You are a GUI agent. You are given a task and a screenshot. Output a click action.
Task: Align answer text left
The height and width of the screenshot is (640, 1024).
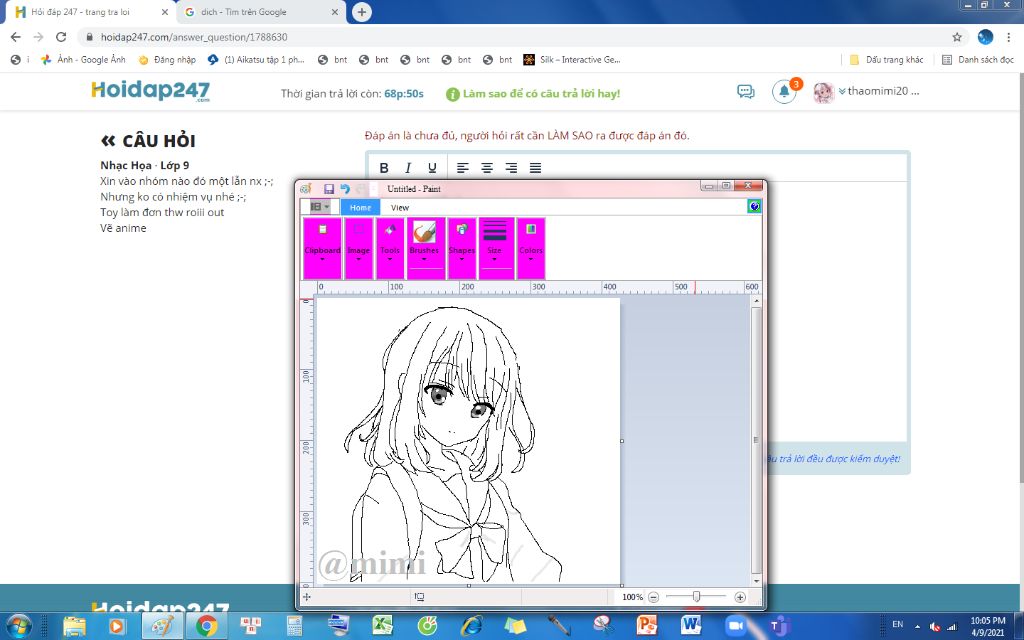point(462,168)
